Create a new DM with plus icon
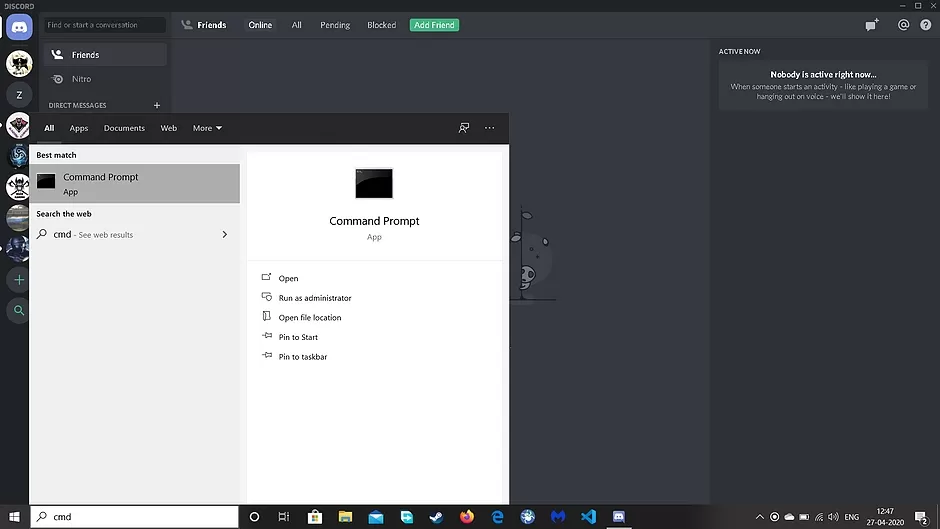 click(157, 106)
